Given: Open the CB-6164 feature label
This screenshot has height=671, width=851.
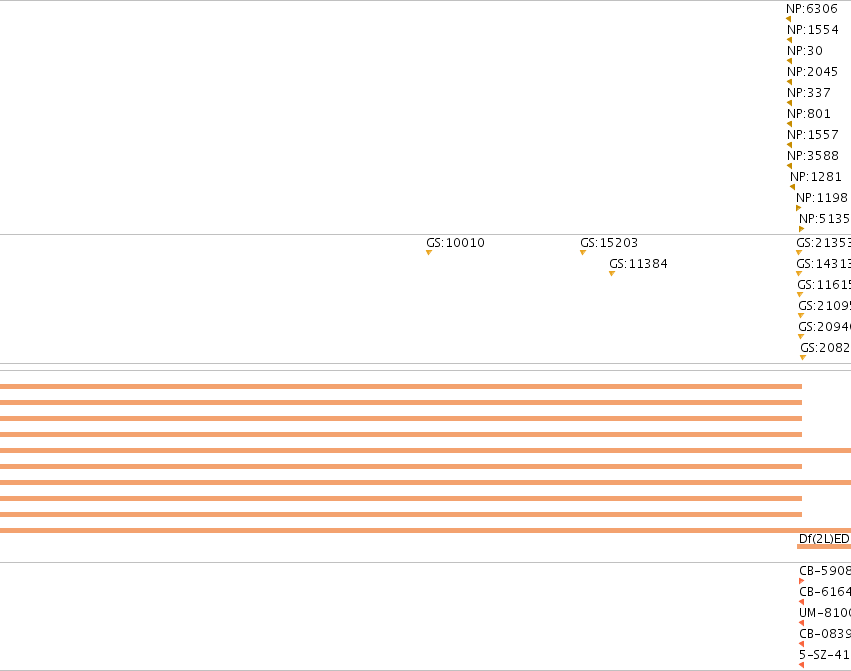Looking at the screenshot, I should pyautogui.click(x=825, y=592).
